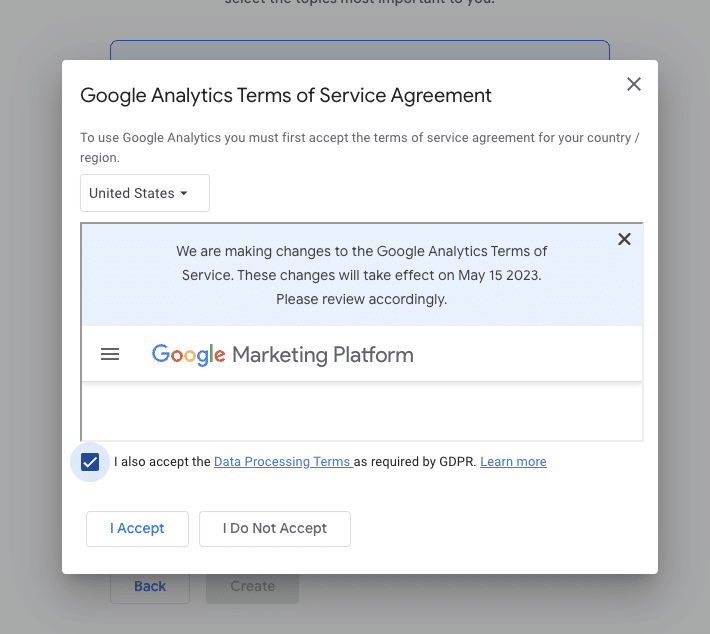This screenshot has width=710, height=634.
Task: Close the Terms of Service Agreement dialog
Action: click(633, 84)
